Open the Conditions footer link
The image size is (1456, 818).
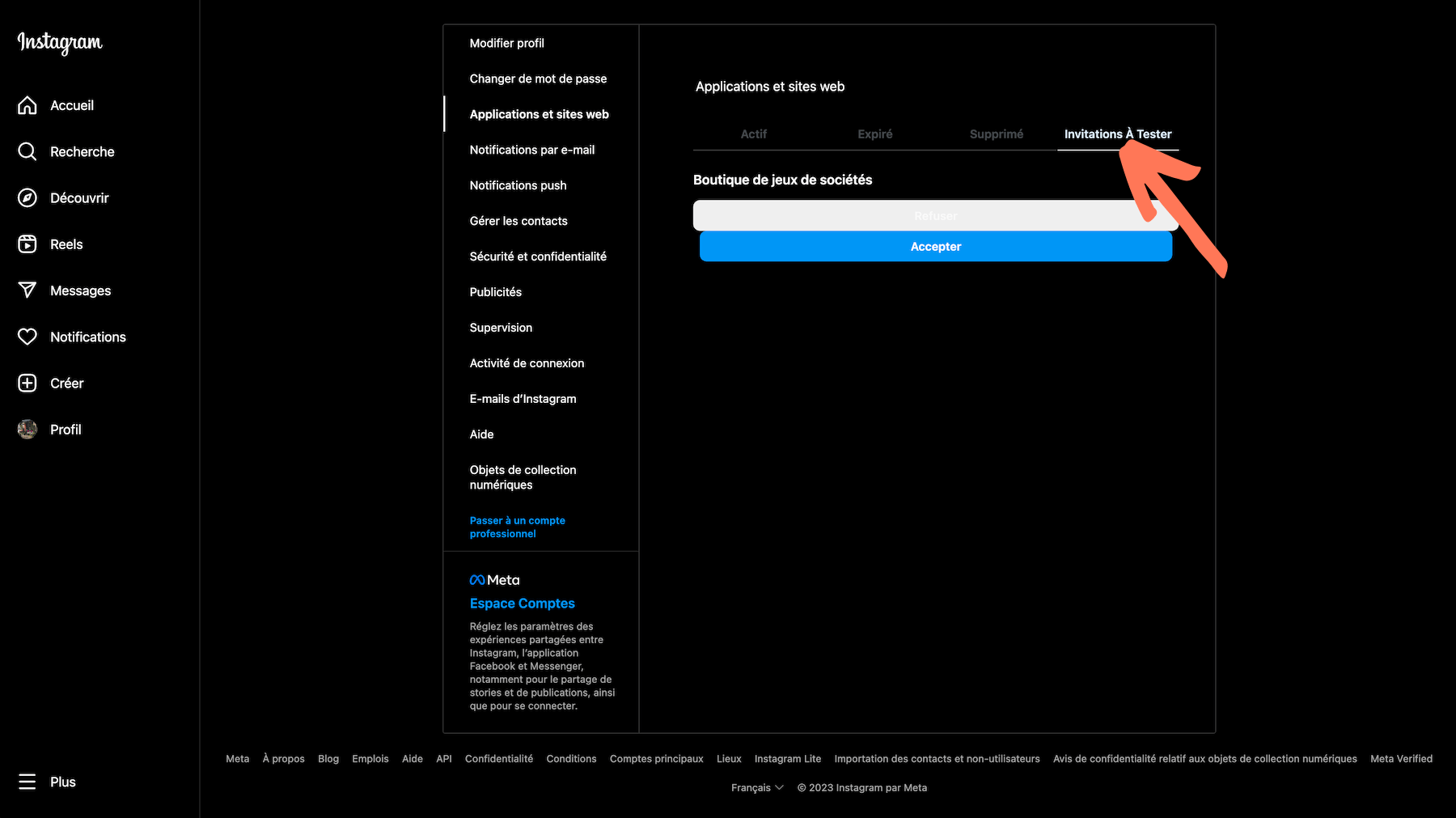click(571, 759)
